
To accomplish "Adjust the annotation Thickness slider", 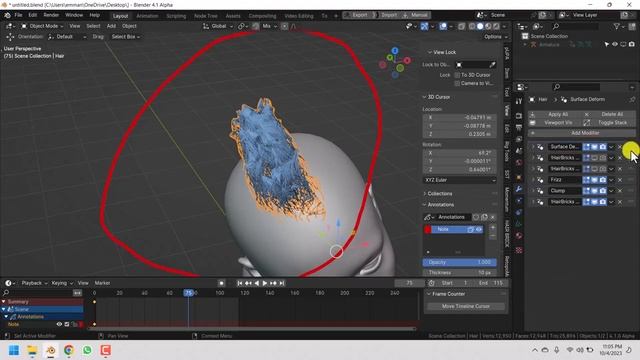I will [x=460, y=272].
